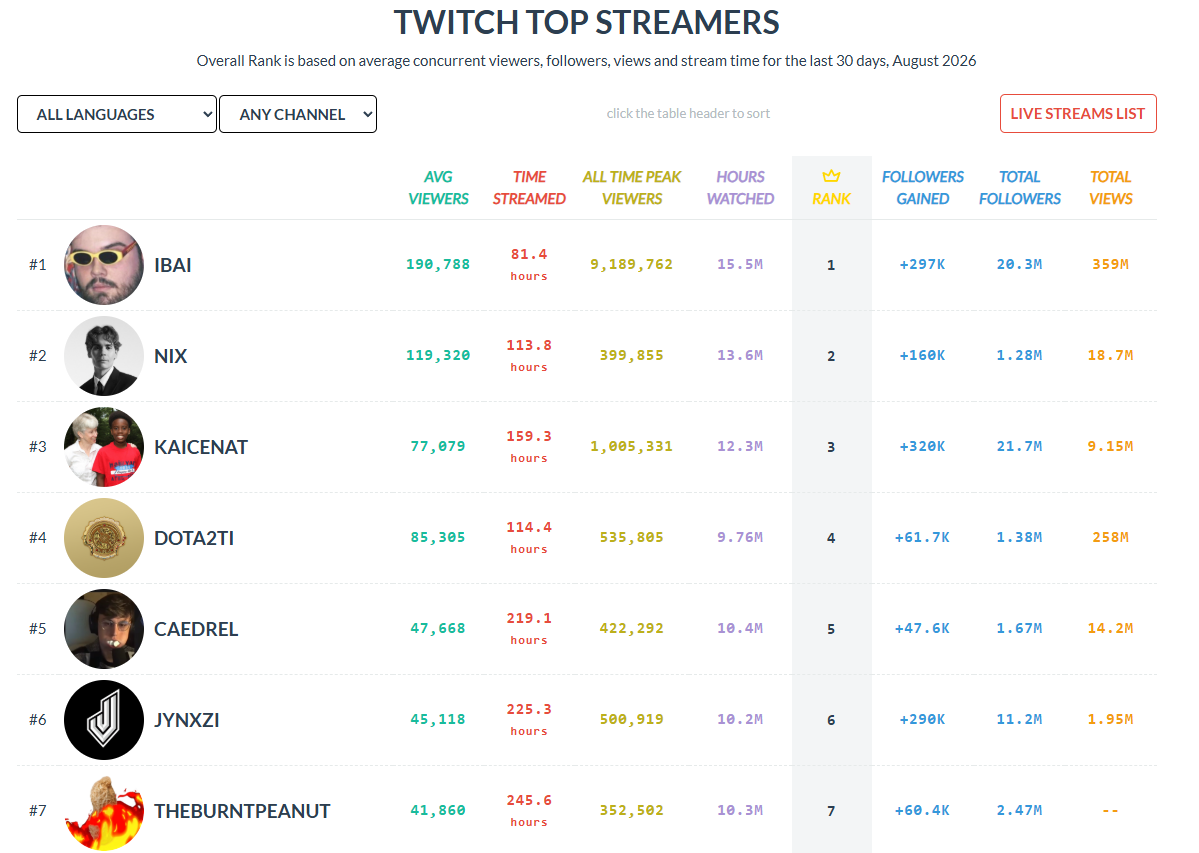The height and width of the screenshot is (853, 1199).
Task: Click the crown icon above Rank
Action: (x=831, y=177)
